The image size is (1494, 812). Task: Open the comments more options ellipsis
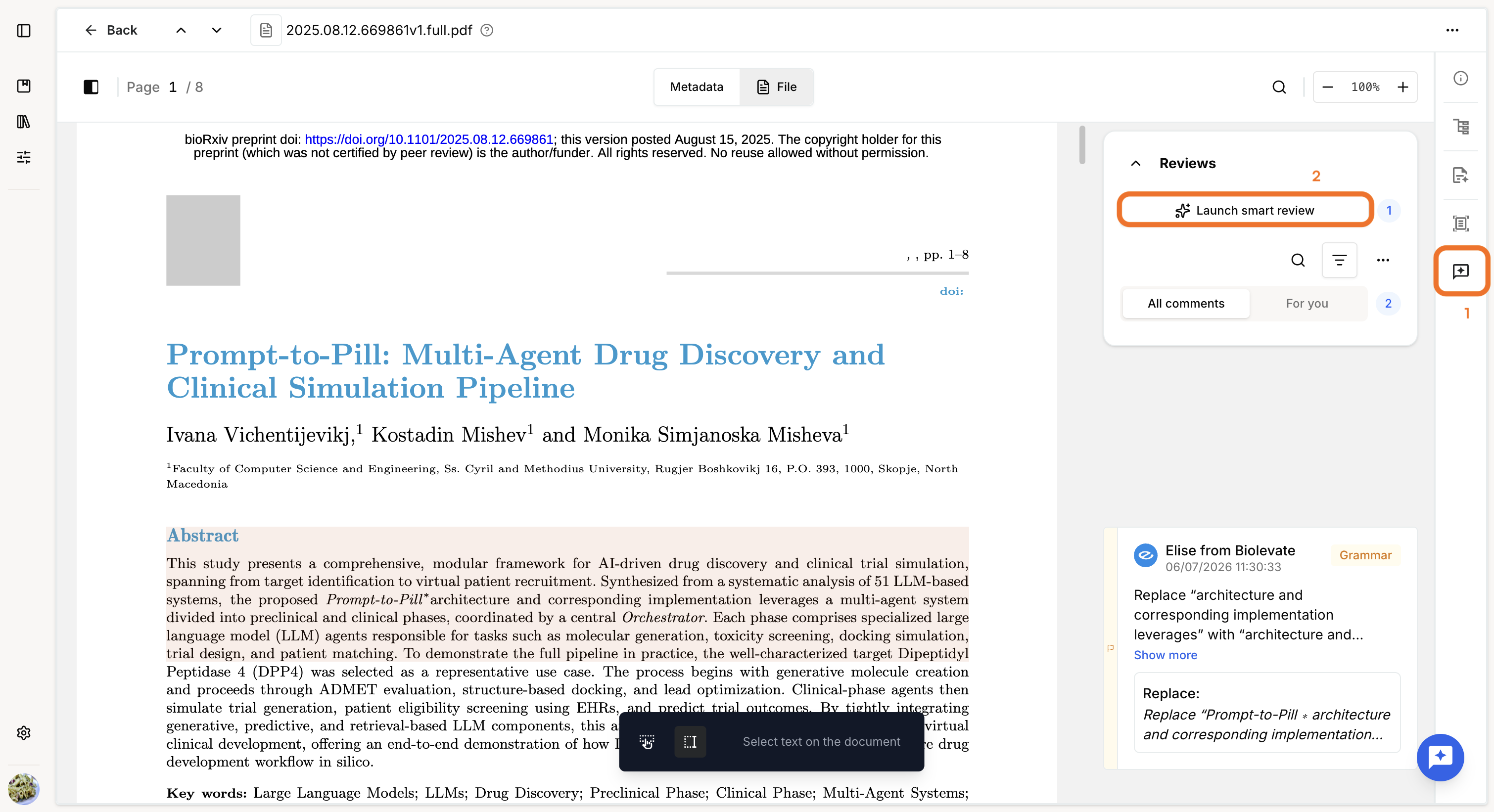(x=1383, y=260)
